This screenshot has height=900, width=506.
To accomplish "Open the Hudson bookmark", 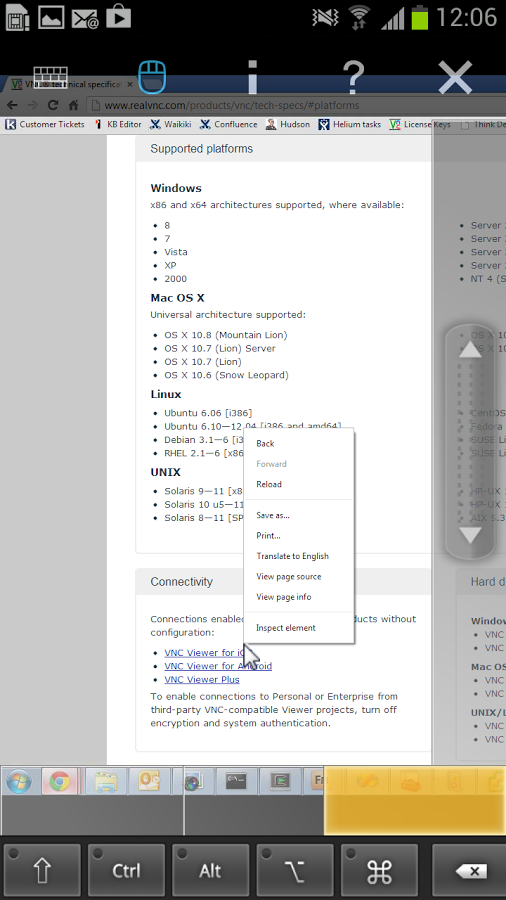I will (x=288, y=124).
